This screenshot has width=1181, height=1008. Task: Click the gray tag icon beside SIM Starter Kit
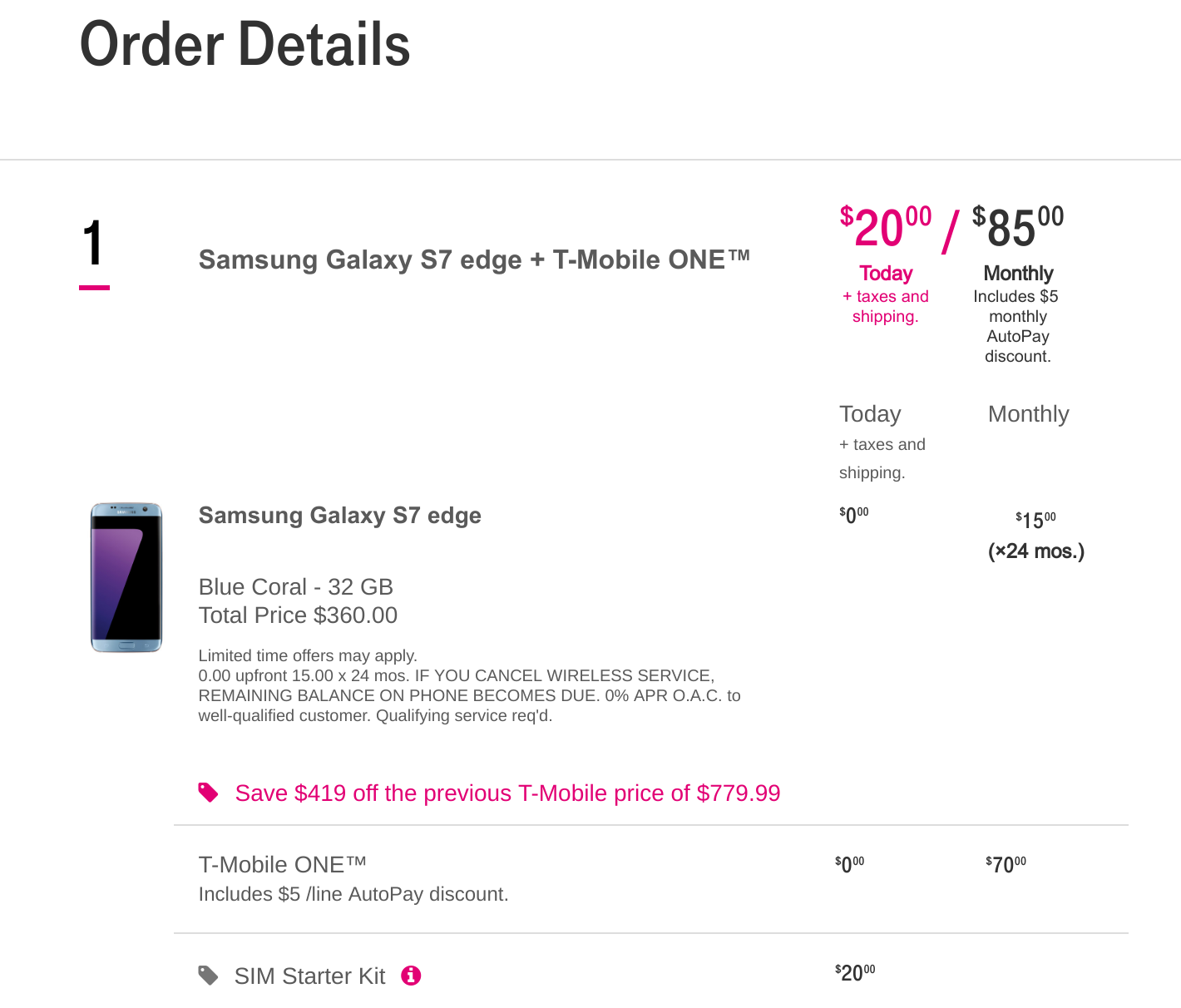[209, 976]
